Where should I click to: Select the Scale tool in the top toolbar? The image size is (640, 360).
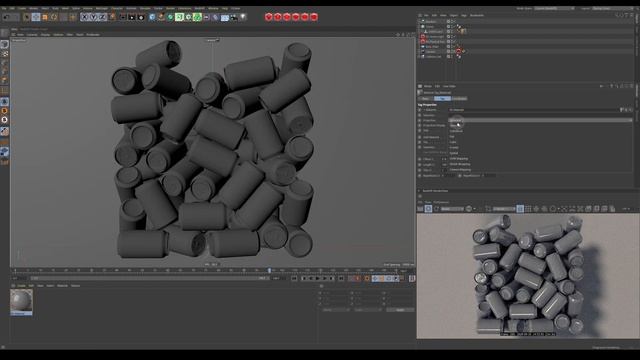click(x=45, y=17)
